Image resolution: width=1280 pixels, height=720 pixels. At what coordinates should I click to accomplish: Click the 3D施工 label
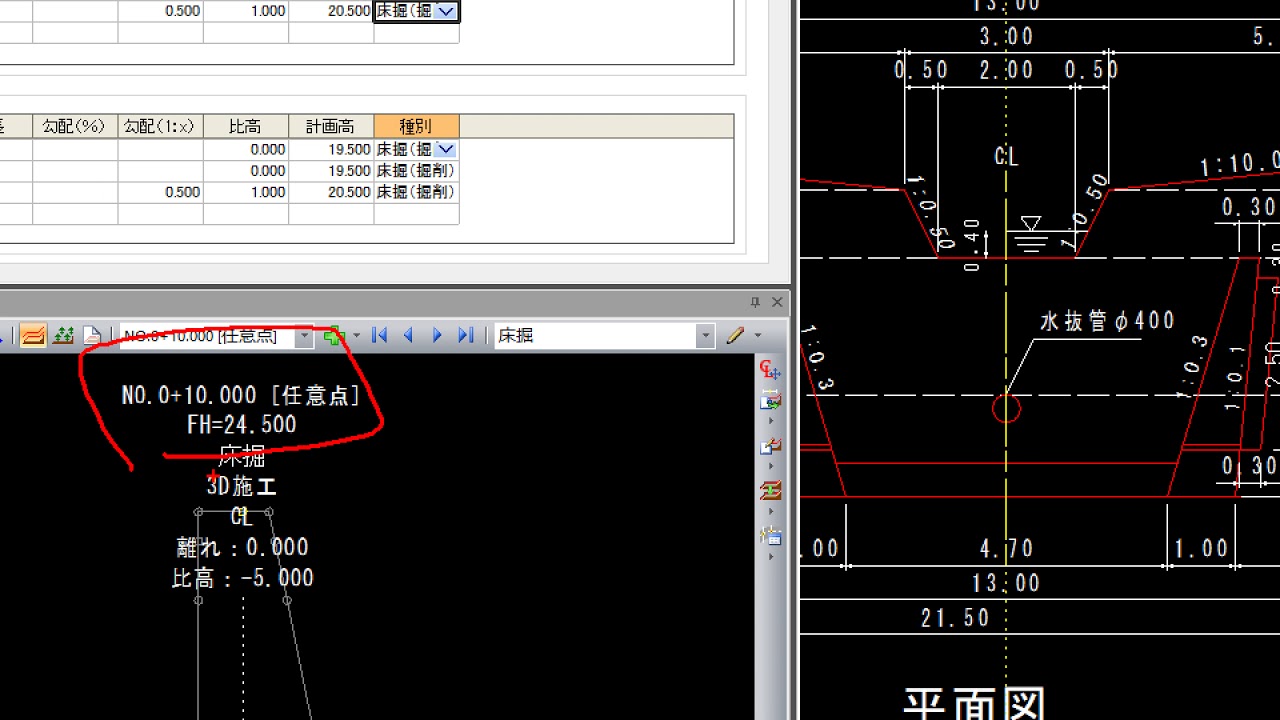tap(241, 487)
